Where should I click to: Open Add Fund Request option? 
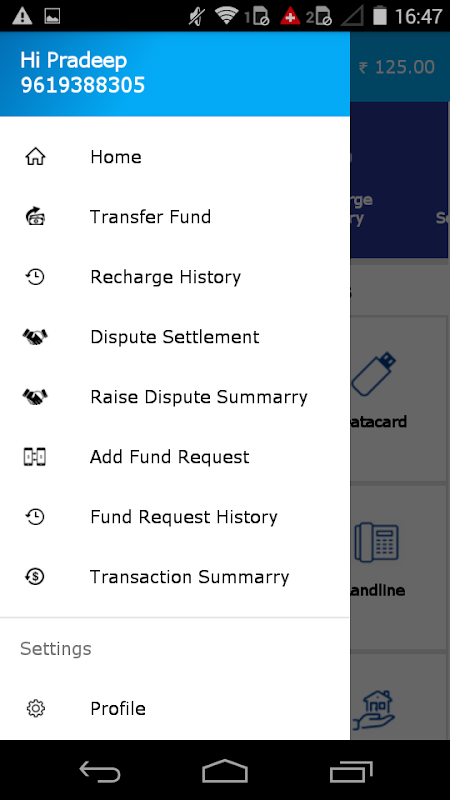coord(175,457)
